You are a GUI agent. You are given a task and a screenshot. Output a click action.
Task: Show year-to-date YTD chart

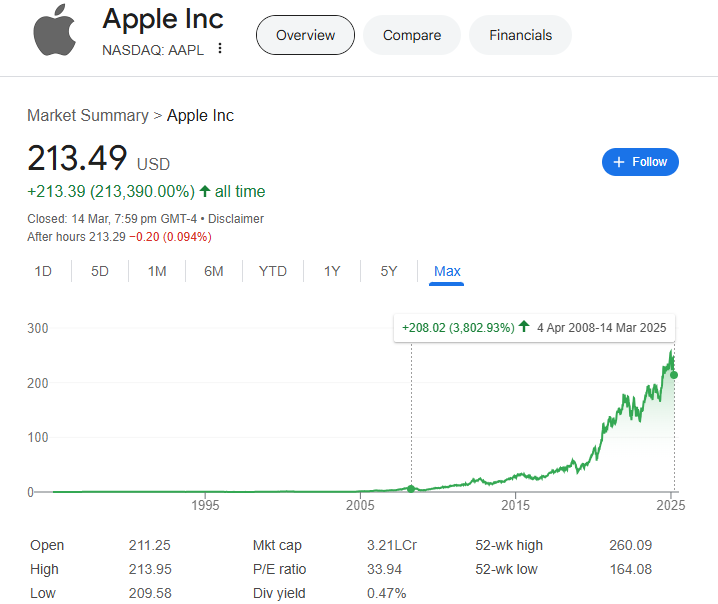[x=272, y=271]
